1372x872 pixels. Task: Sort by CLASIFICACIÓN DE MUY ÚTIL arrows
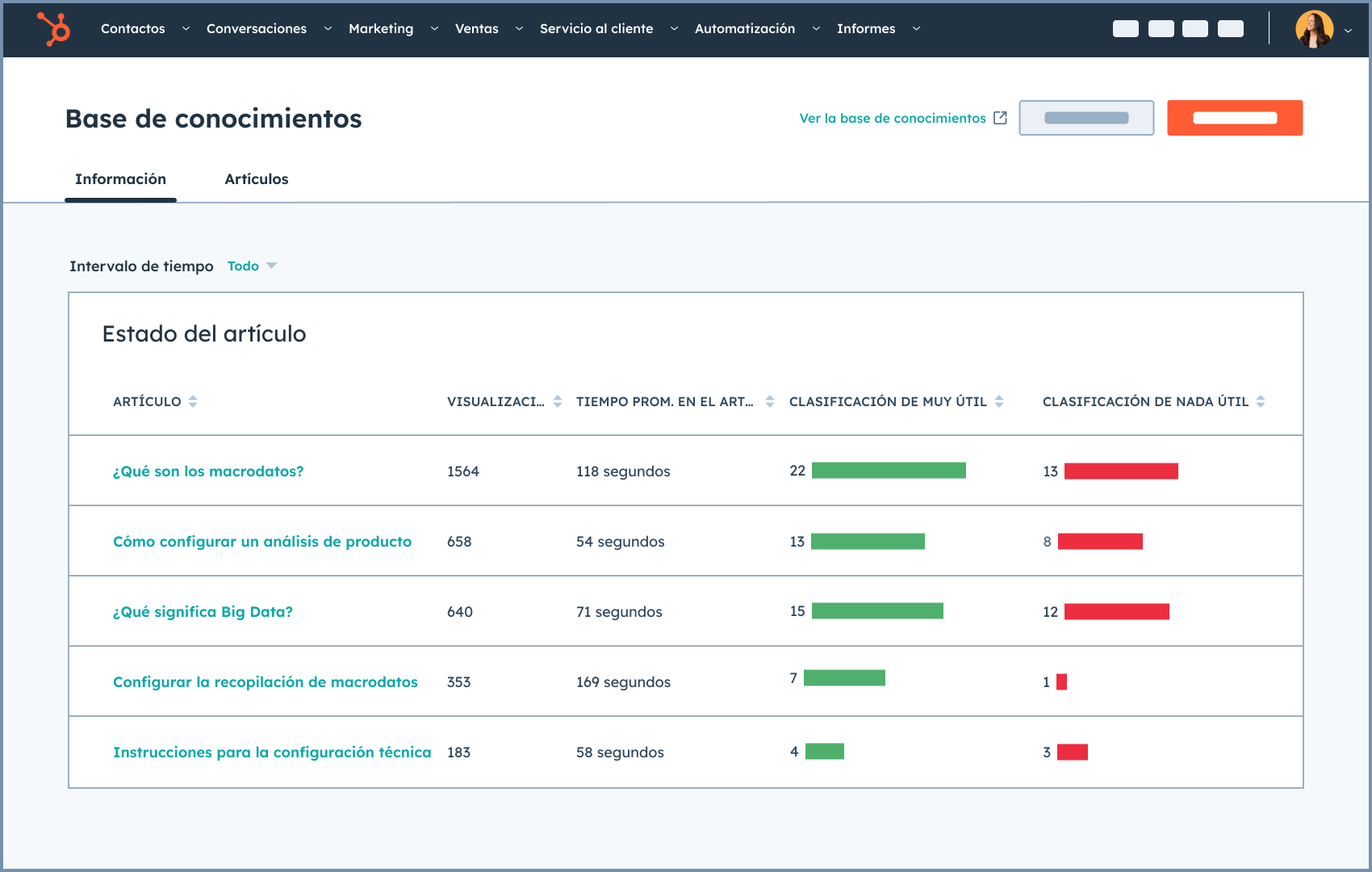pyautogui.click(x=999, y=401)
